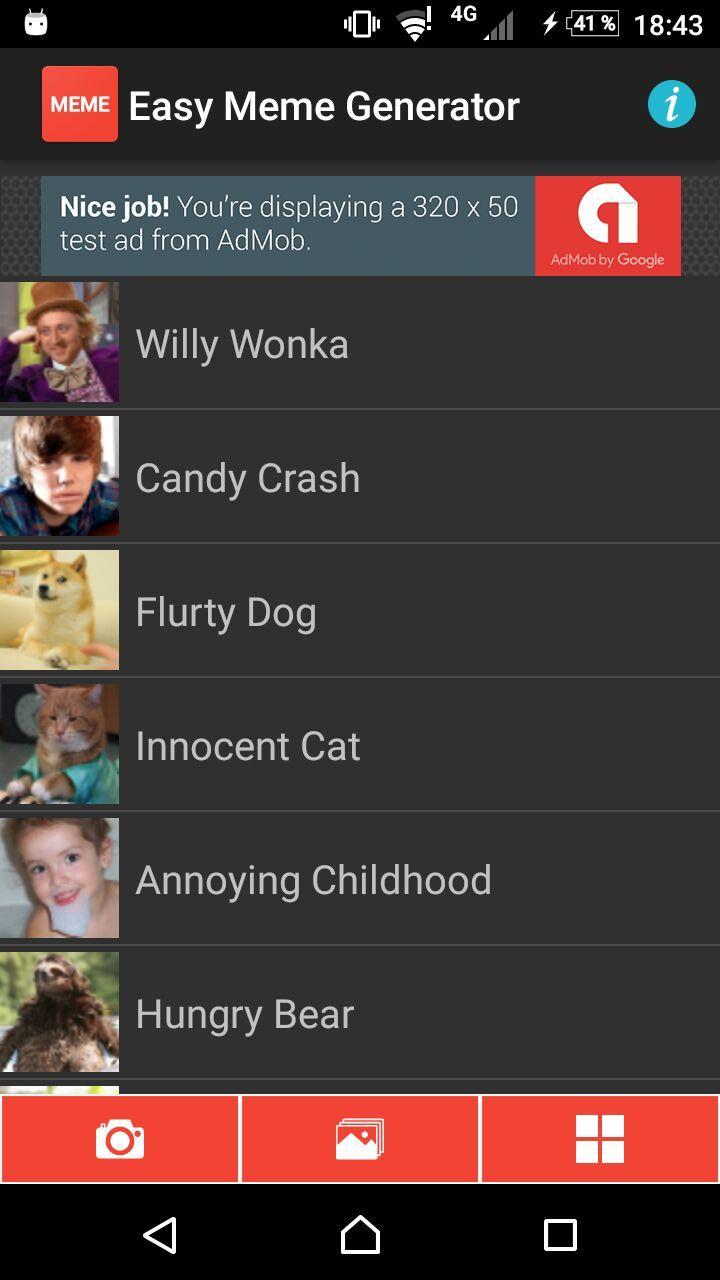Pick Hungry Bear from the list
The width and height of the screenshot is (720, 1280).
click(360, 1013)
